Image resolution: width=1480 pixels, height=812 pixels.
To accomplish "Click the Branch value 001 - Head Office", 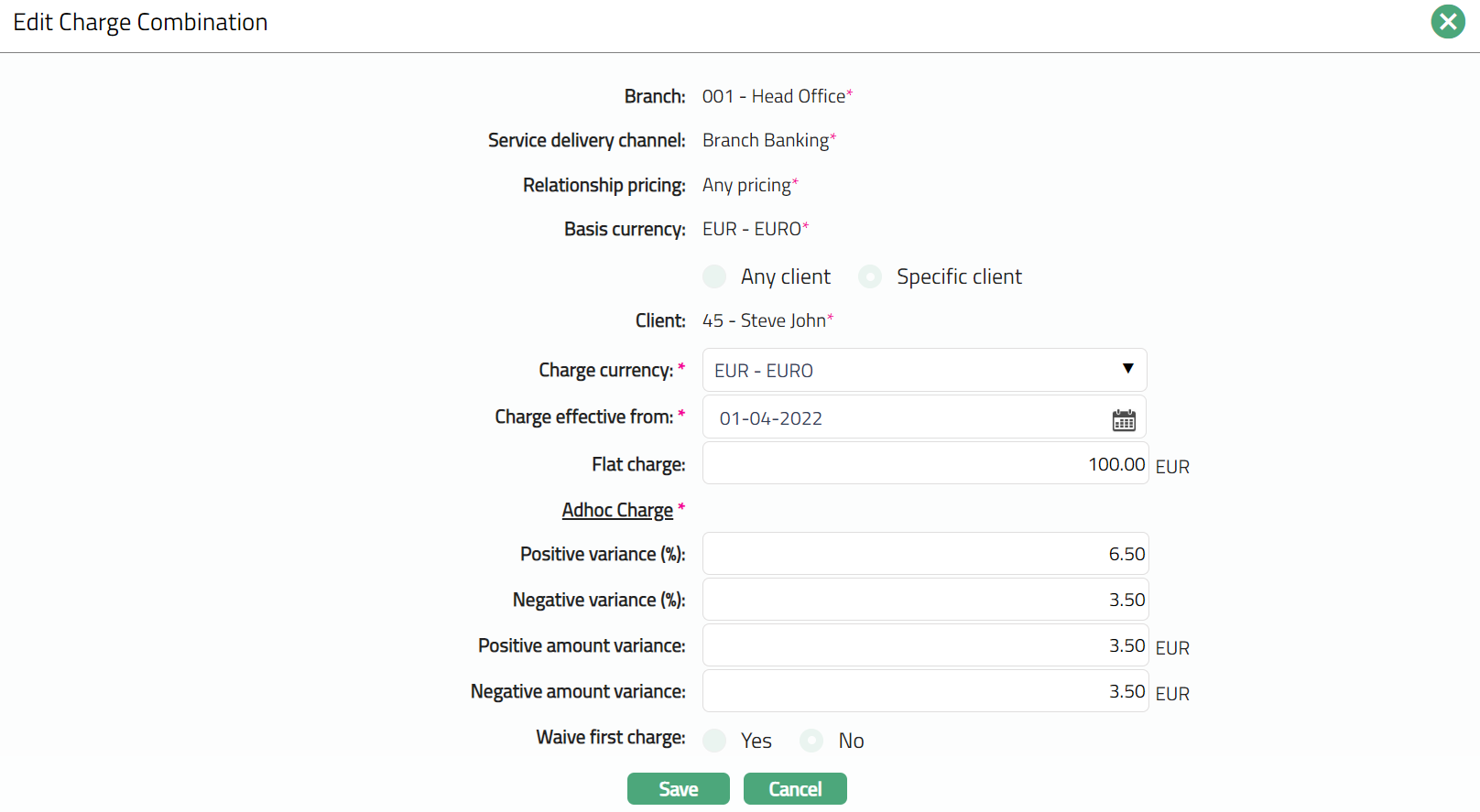I will [x=774, y=96].
